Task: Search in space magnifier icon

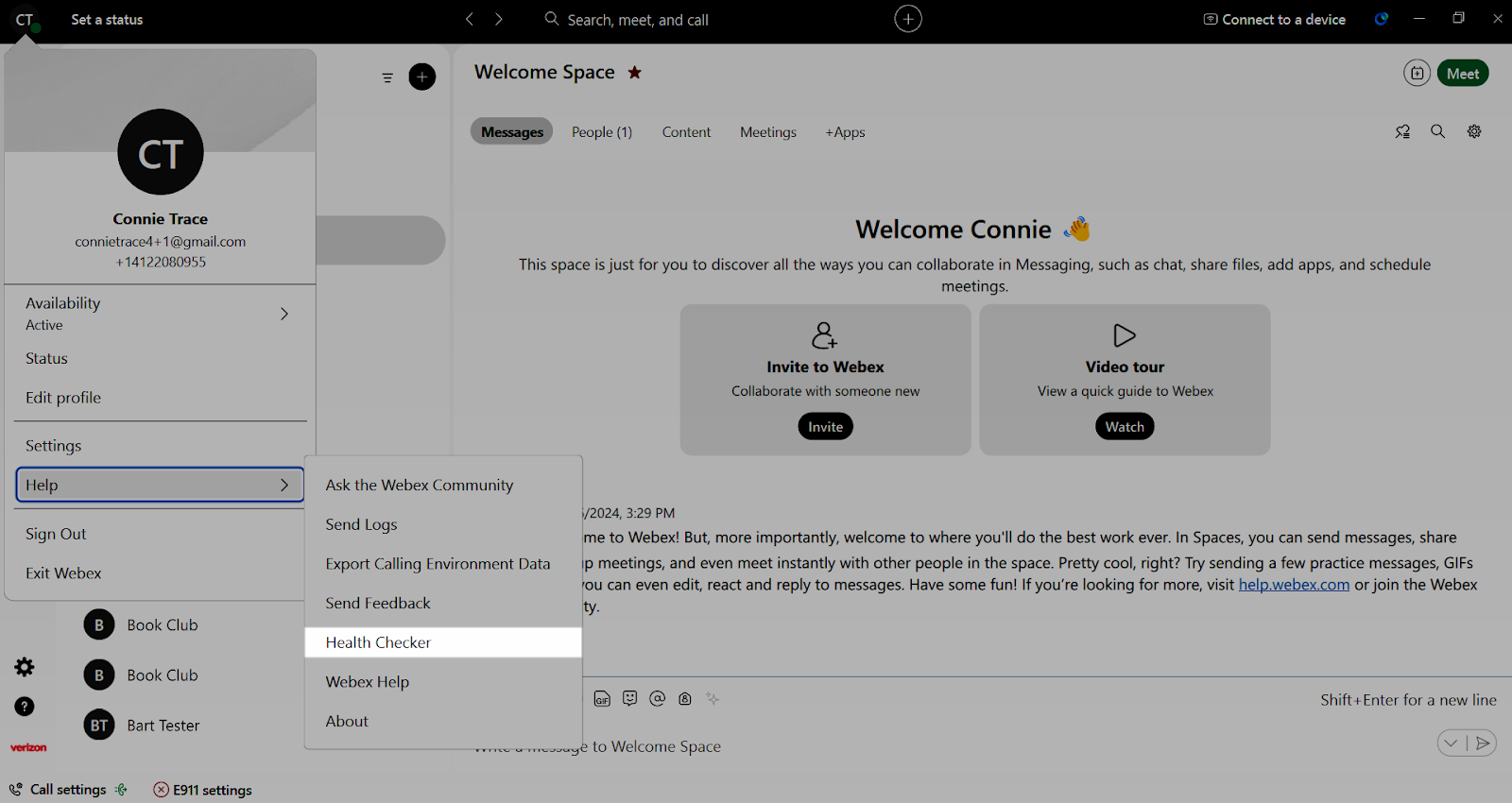Action: tap(1438, 132)
